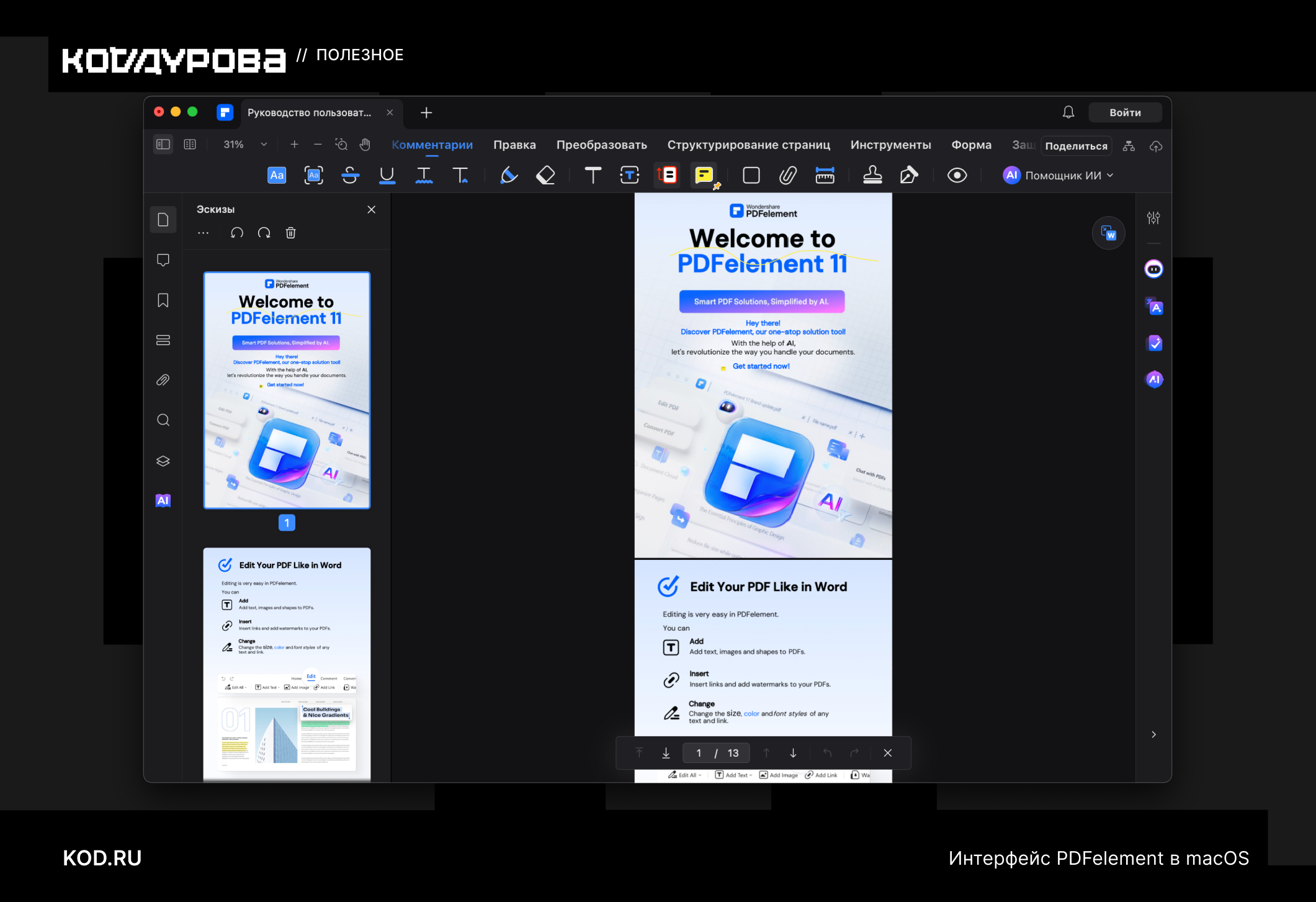The image size is (1316, 902).
Task: Click the 31% zoom value field
Action: [234, 145]
